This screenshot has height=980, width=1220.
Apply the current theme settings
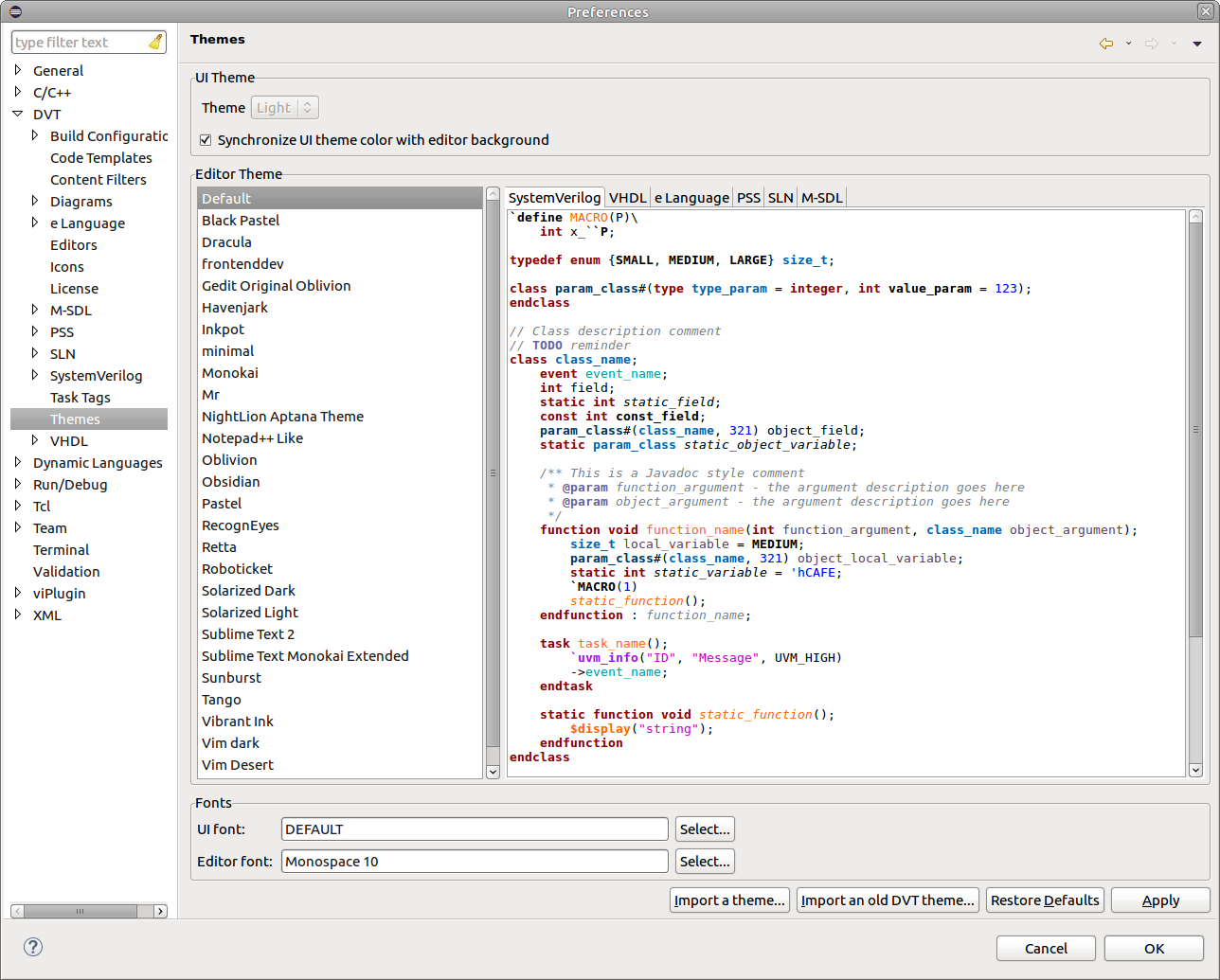click(x=1159, y=900)
